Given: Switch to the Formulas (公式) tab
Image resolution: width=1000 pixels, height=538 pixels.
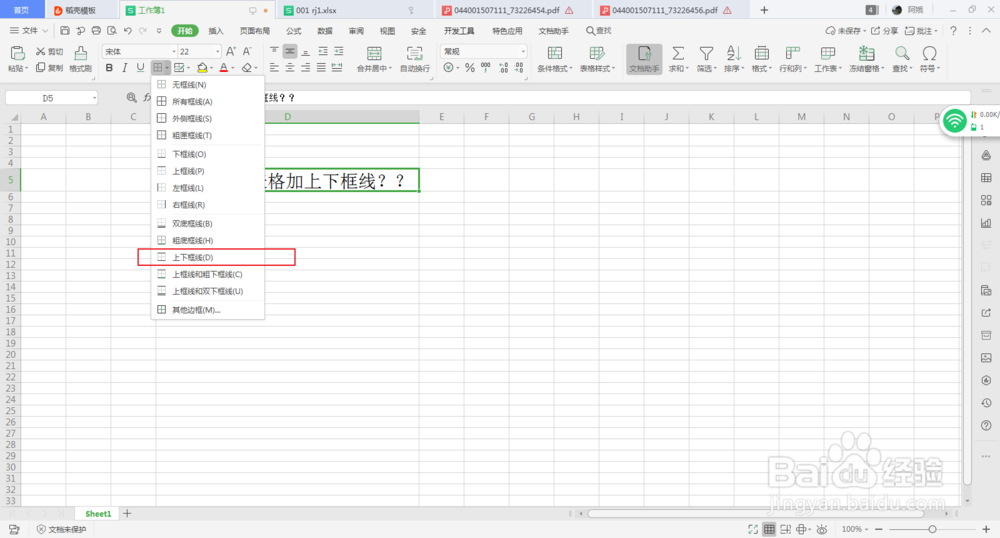Looking at the screenshot, I should pyautogui.click(x=293, y=31).
